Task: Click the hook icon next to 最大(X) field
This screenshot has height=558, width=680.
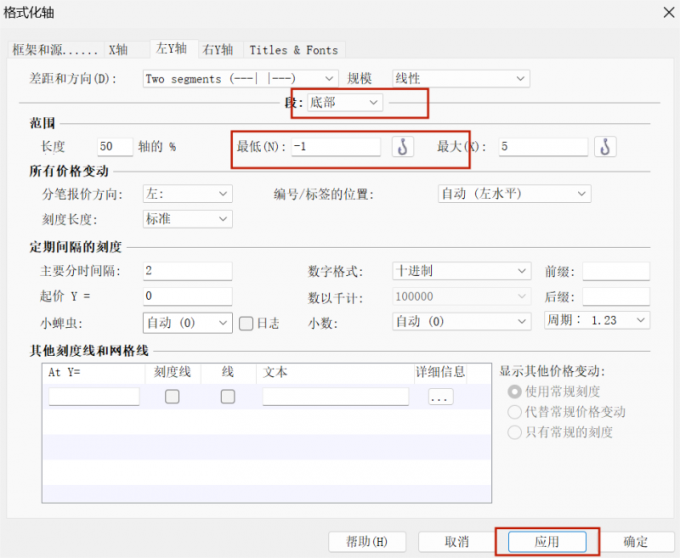Action: (605, 147)
